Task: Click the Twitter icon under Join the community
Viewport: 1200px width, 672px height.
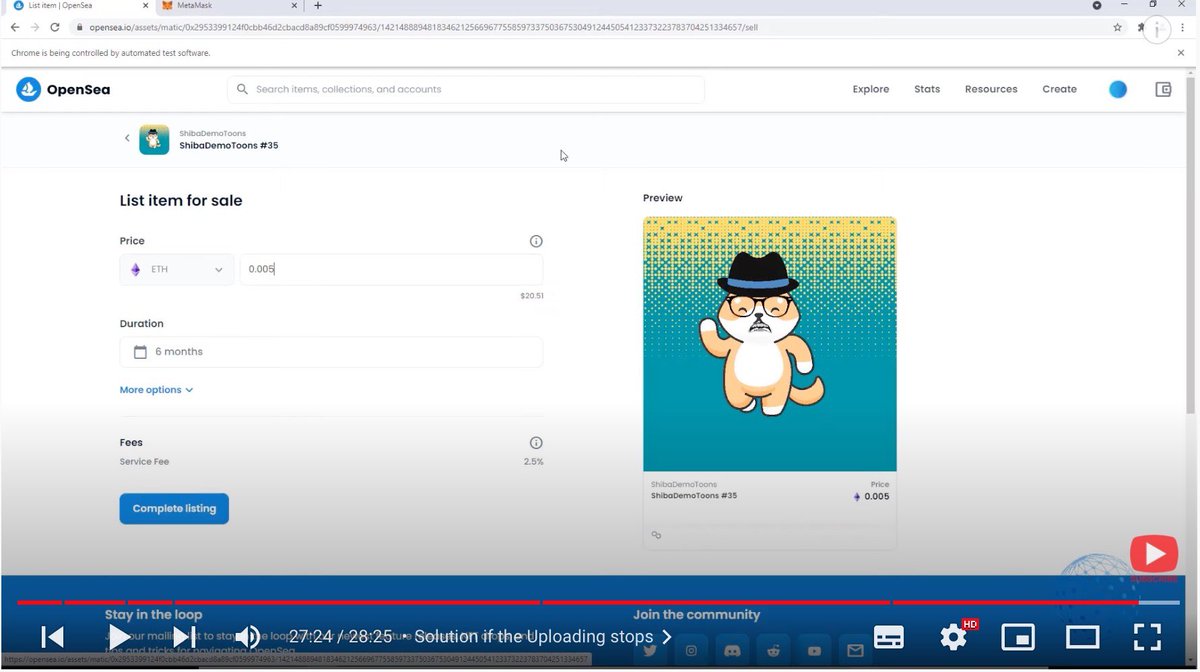Action: click(650, 649)
